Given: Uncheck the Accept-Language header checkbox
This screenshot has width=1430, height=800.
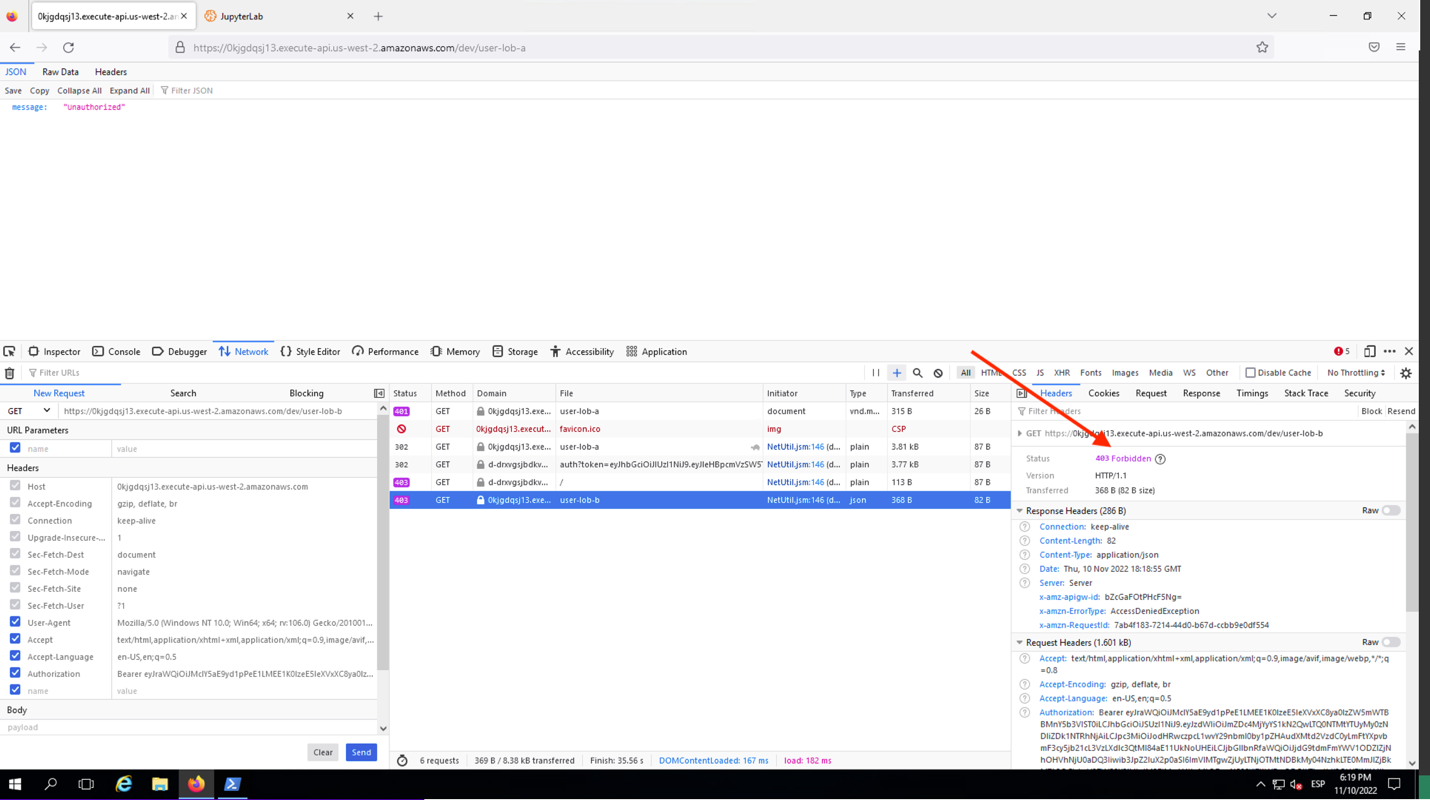Looking at the screenshot, I should tap(15, 656).
